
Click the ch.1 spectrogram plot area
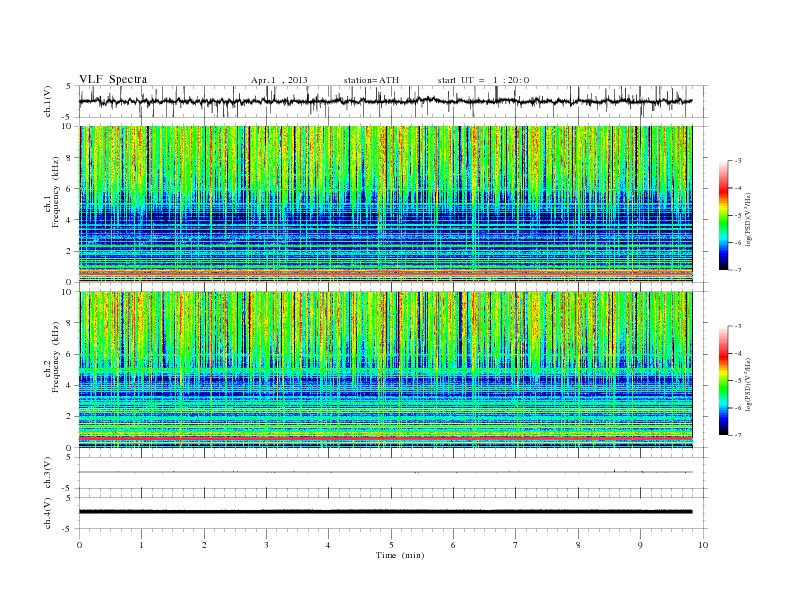pos(386,204)
